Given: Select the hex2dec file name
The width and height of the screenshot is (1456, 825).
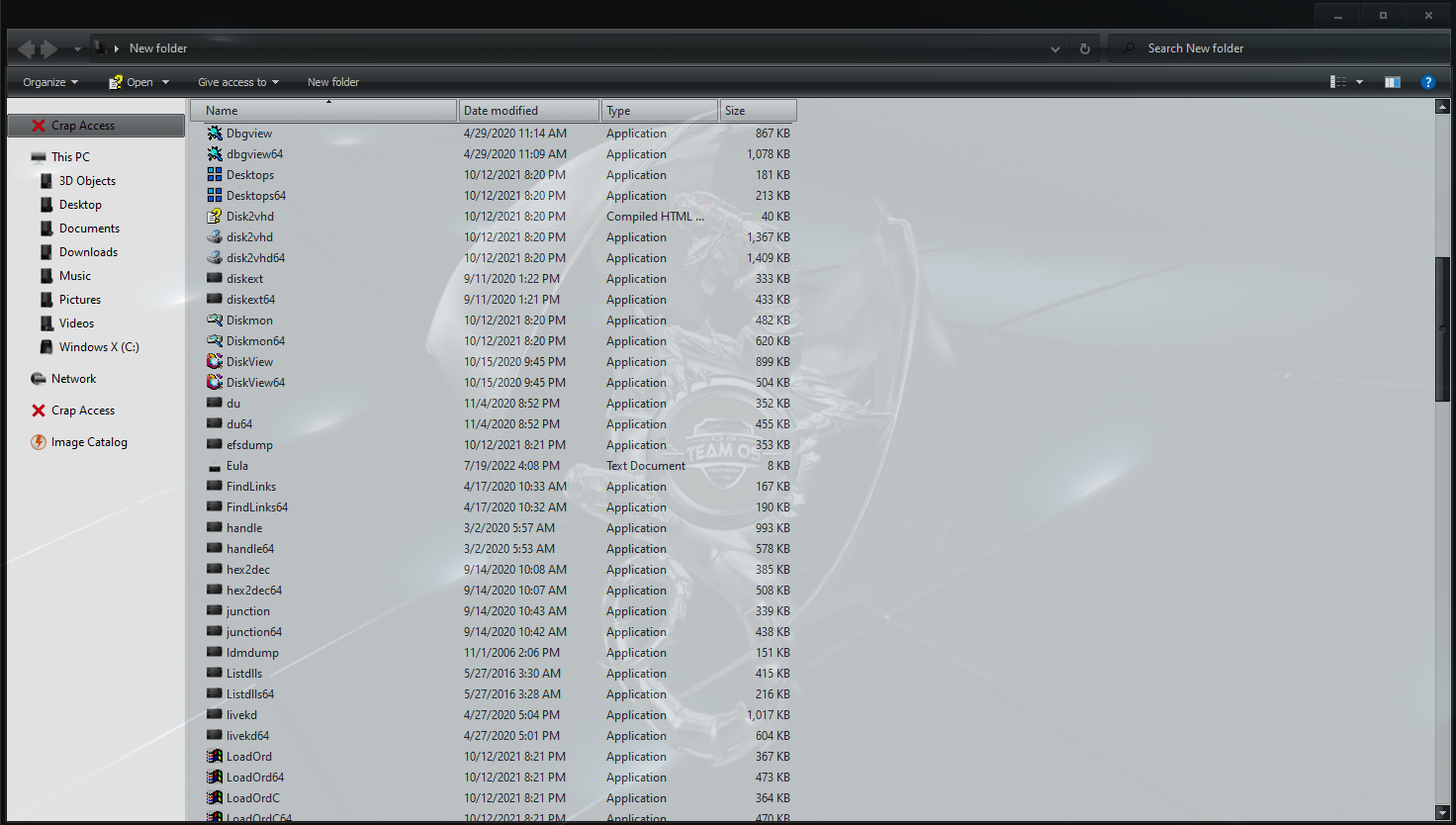Looking at the screenshot, I should pyautogui.click(x=248, y=570).
